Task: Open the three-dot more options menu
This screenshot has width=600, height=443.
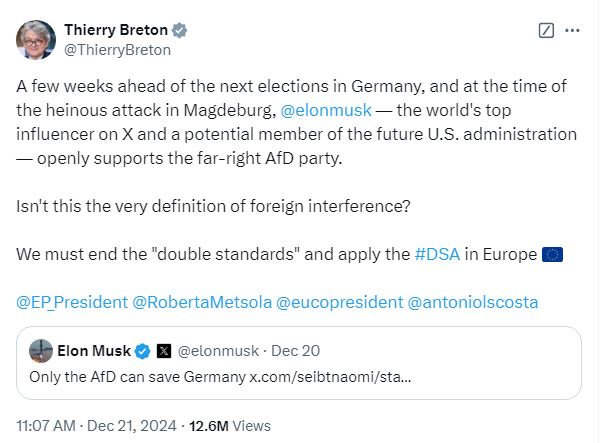Action: tap(572, 30)
